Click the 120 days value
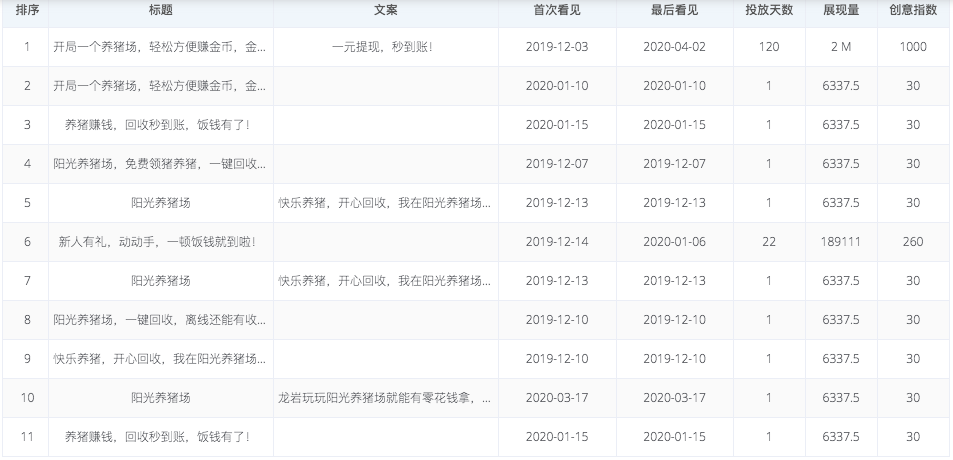Viewport: 953px width, 460px height. point(769,47)
